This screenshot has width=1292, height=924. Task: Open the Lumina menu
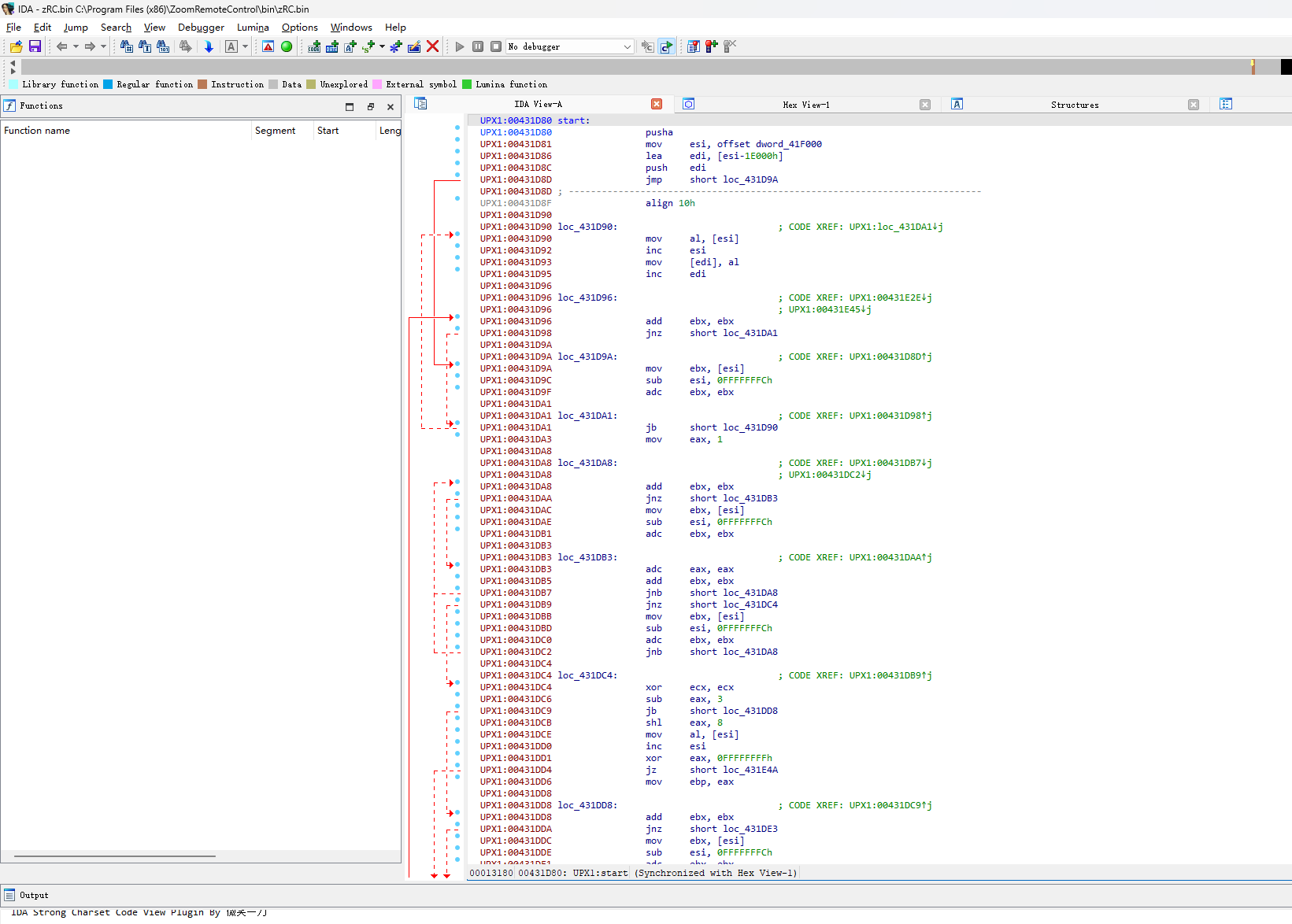253,28
